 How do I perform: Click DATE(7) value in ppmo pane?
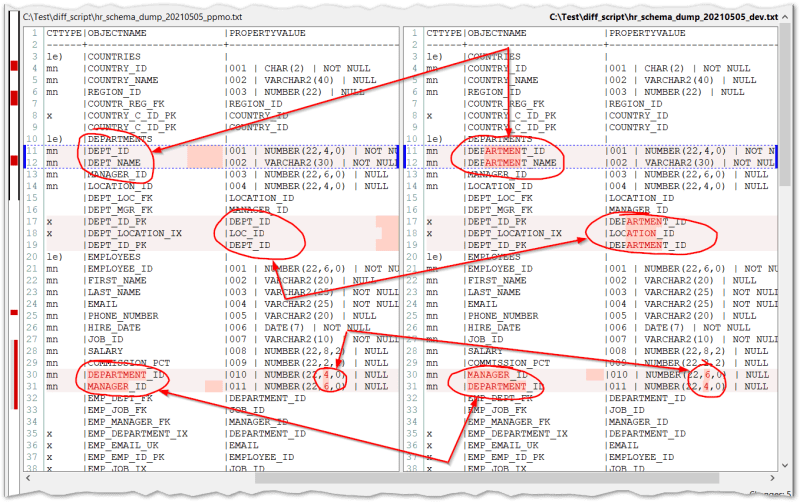coord(285,328)
